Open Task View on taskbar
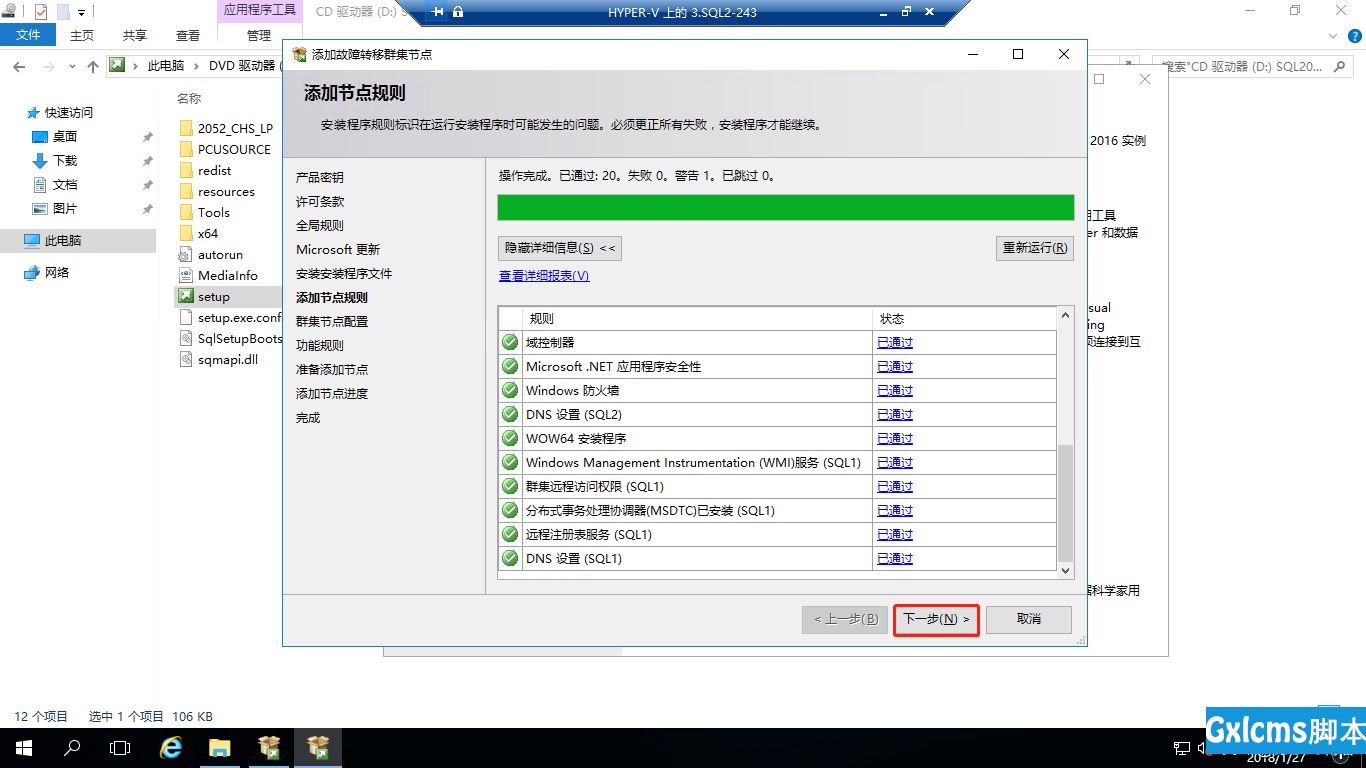The height and width of the screenshot is (768, 1366). (x=120, y=747)
